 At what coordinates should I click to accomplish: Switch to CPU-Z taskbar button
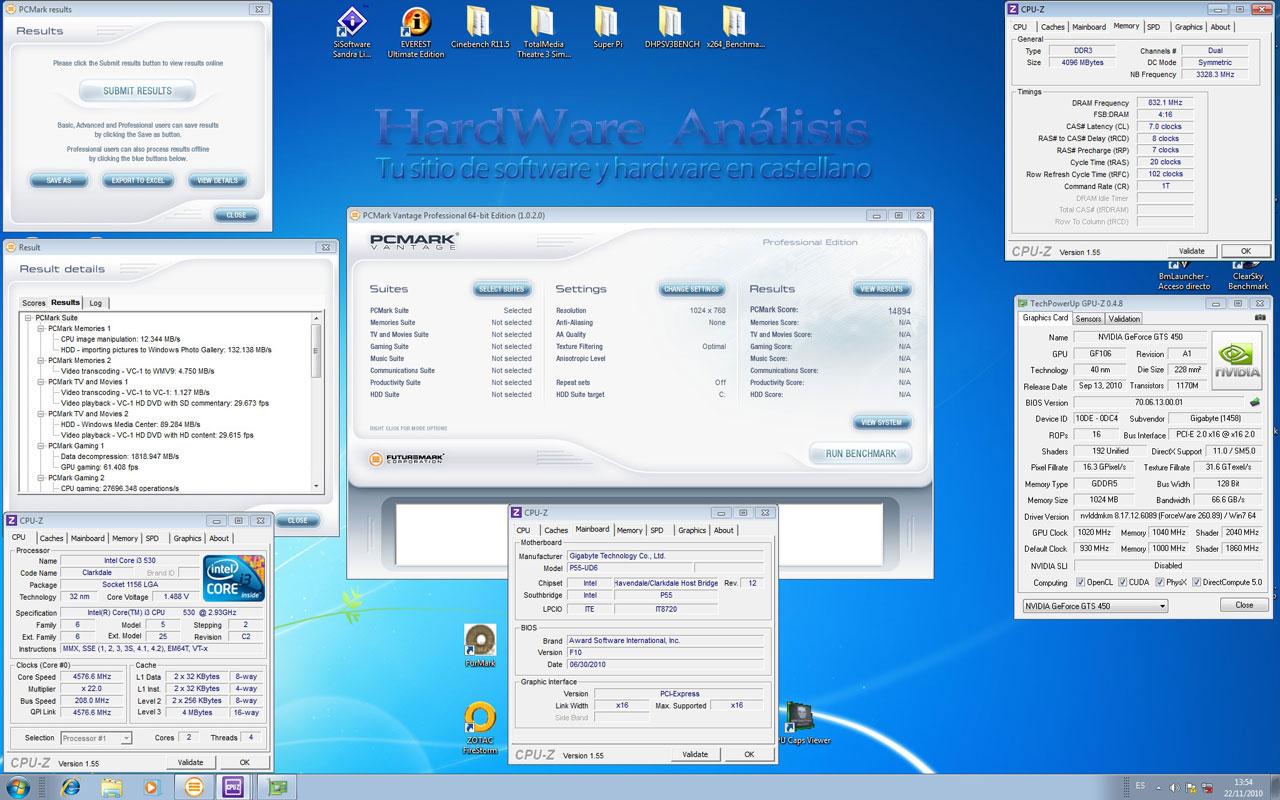tap(235, 787)
